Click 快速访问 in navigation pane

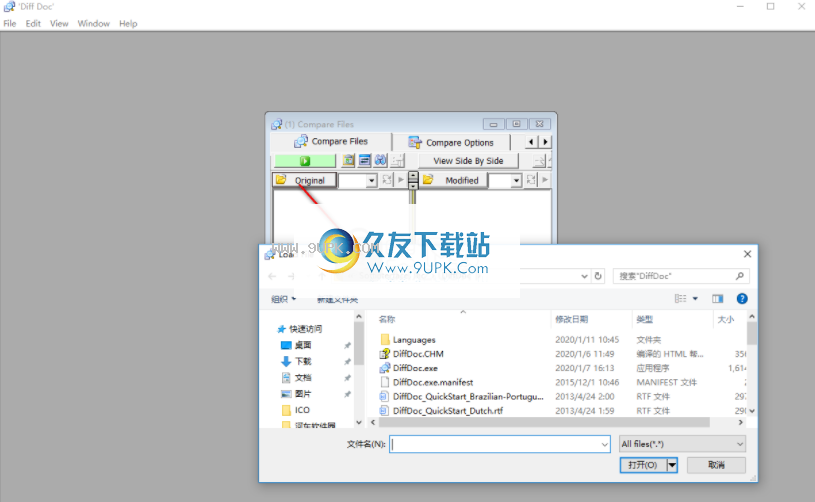point(305,329)
